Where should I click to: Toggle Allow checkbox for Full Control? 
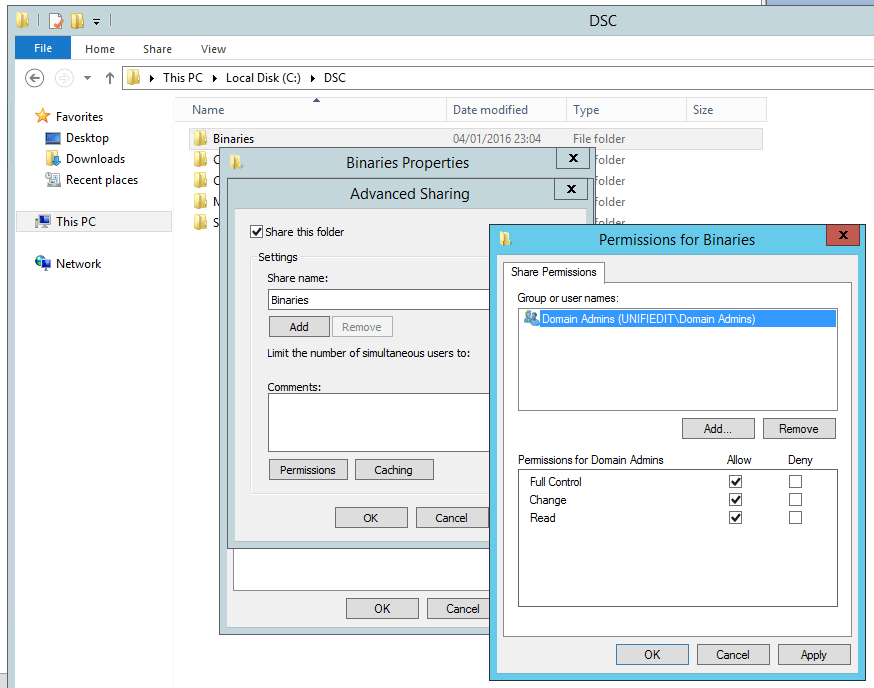click(736, 482)
